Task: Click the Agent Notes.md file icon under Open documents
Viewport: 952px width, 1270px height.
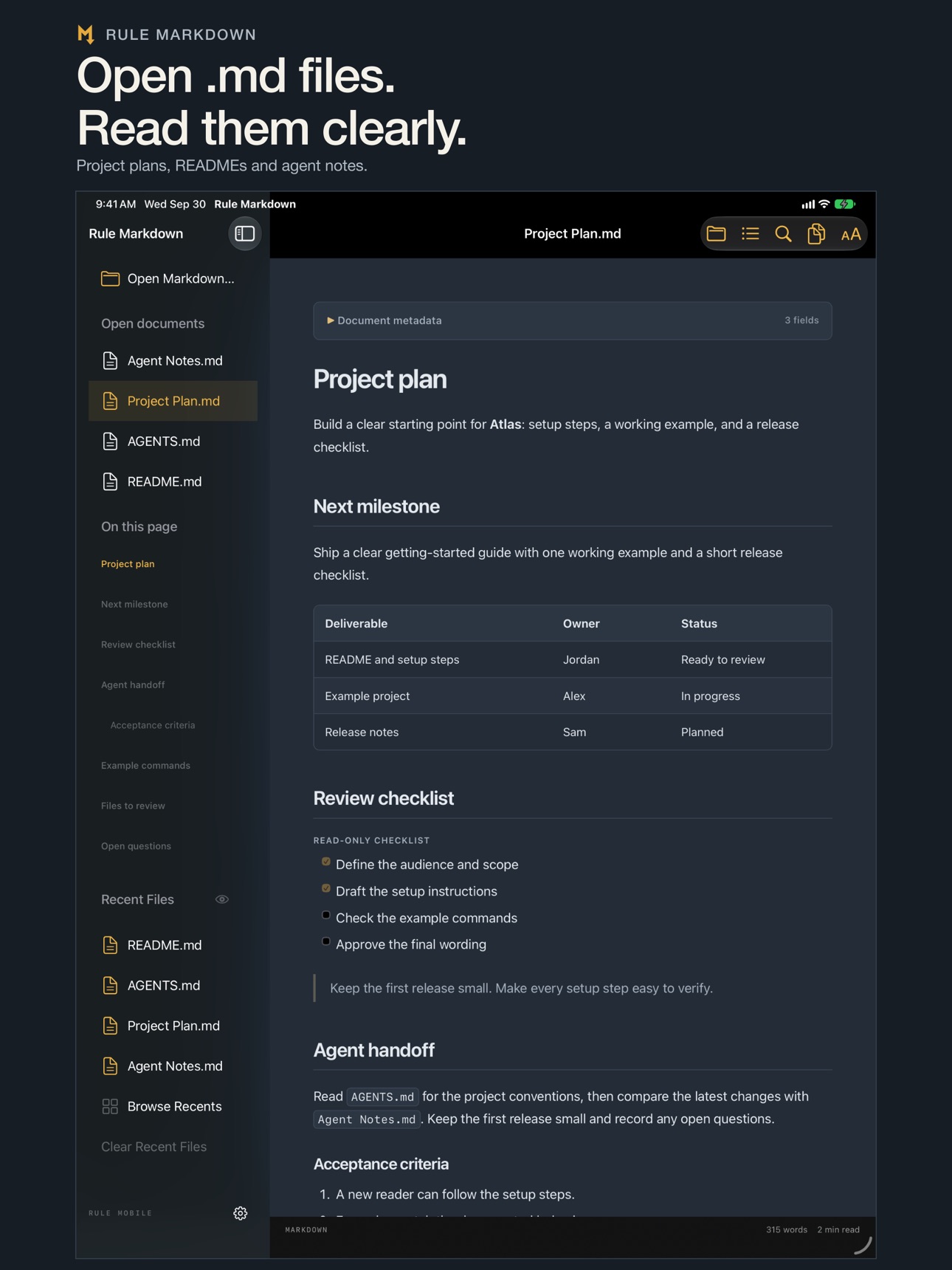Action: [110, 360]
